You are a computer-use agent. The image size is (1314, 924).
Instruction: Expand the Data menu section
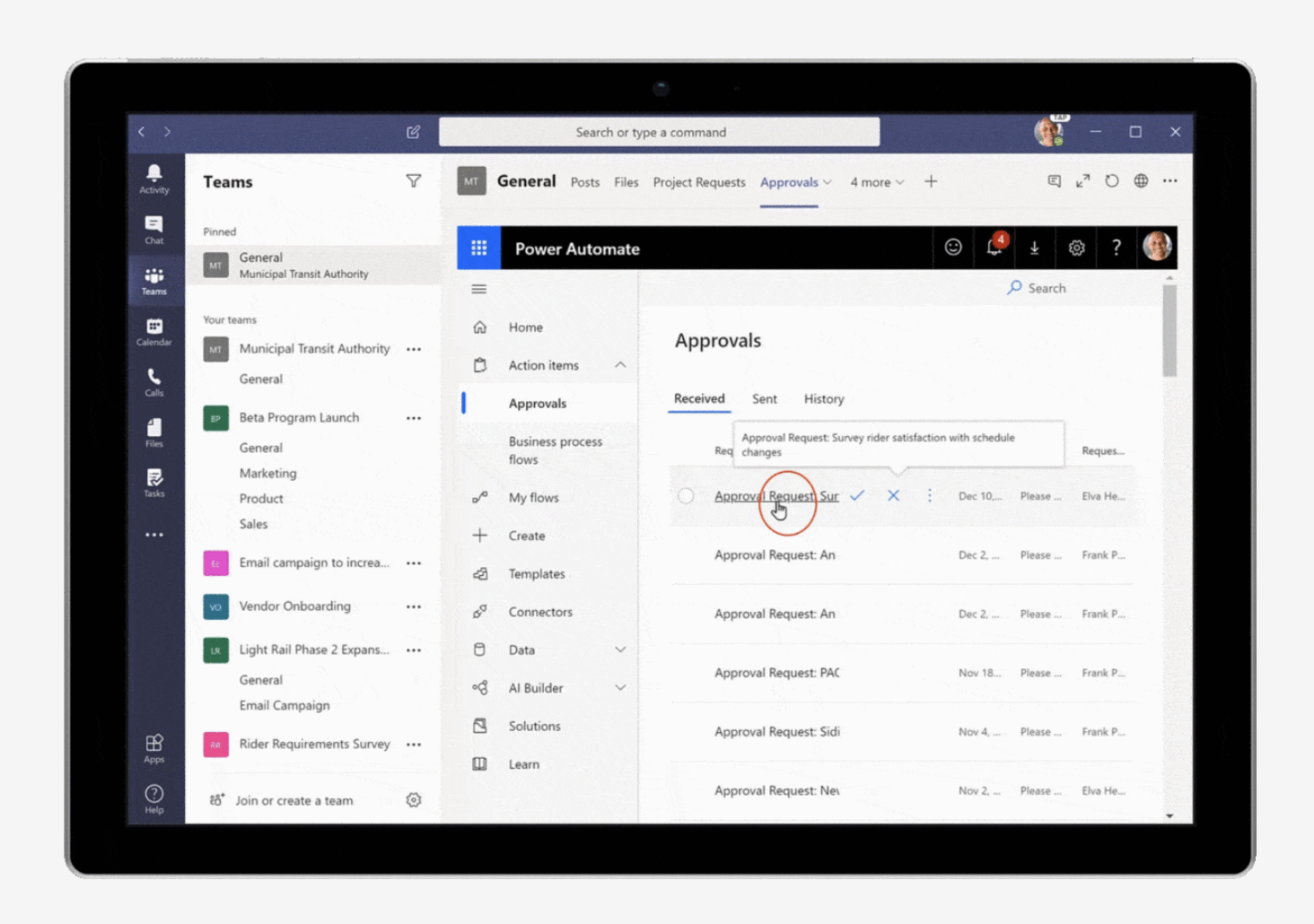pos(620,649)
